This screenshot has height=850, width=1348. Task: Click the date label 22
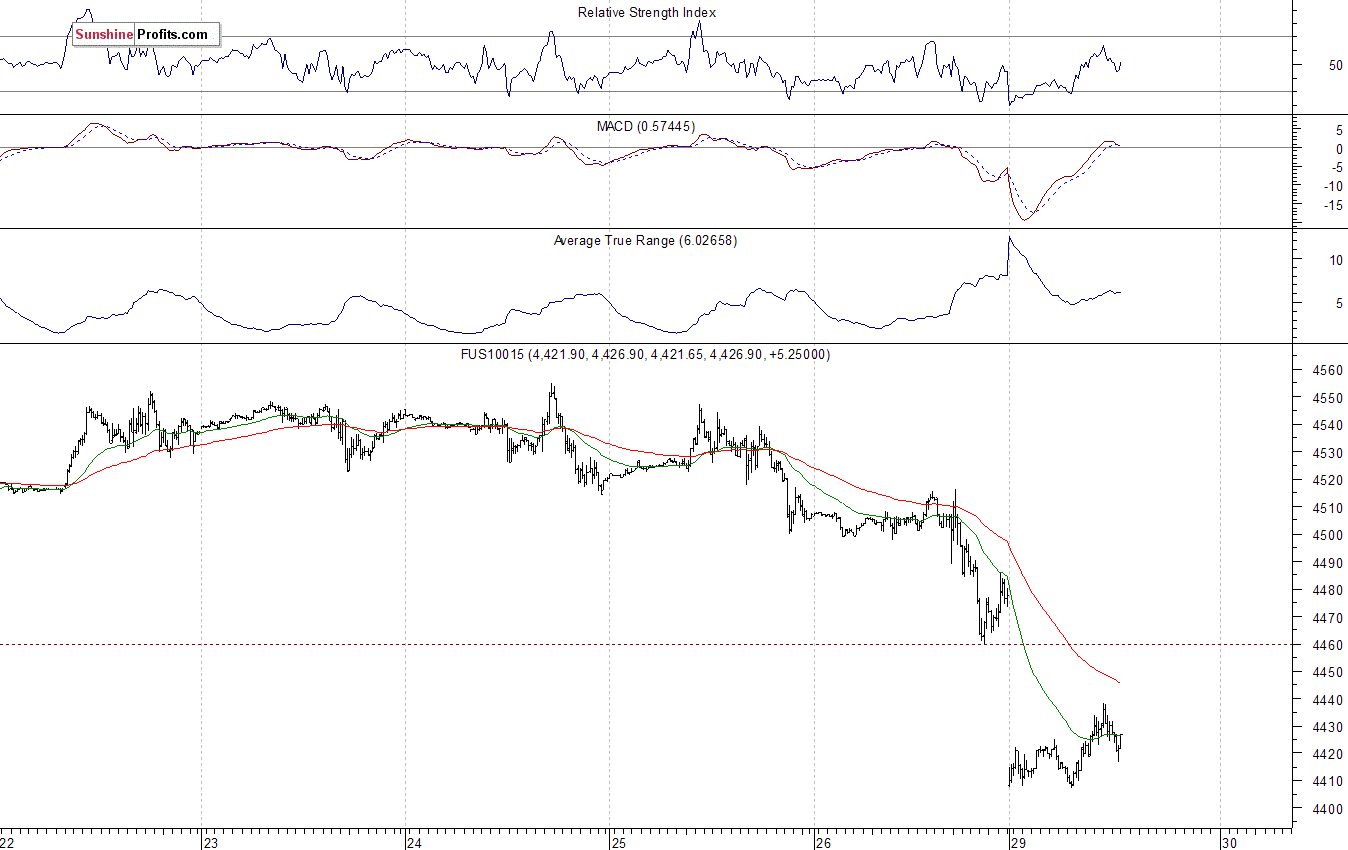(x=8, y=842)
